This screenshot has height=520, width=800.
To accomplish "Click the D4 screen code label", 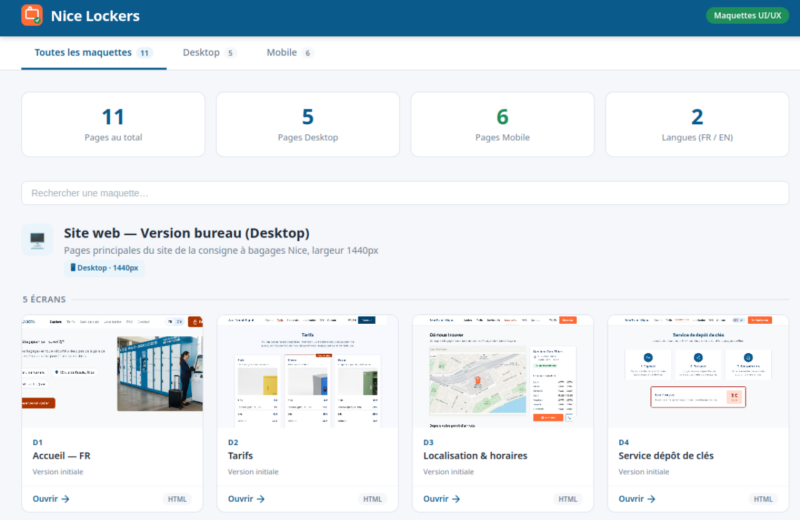I will click(624, 442).
